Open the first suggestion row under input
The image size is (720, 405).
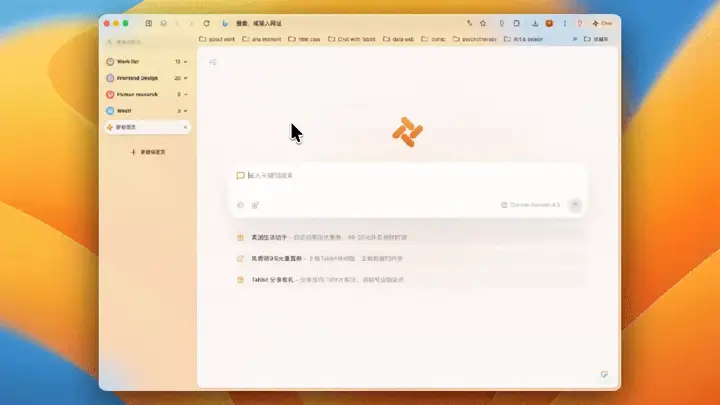pyautogui.click(x=409, y=237)
